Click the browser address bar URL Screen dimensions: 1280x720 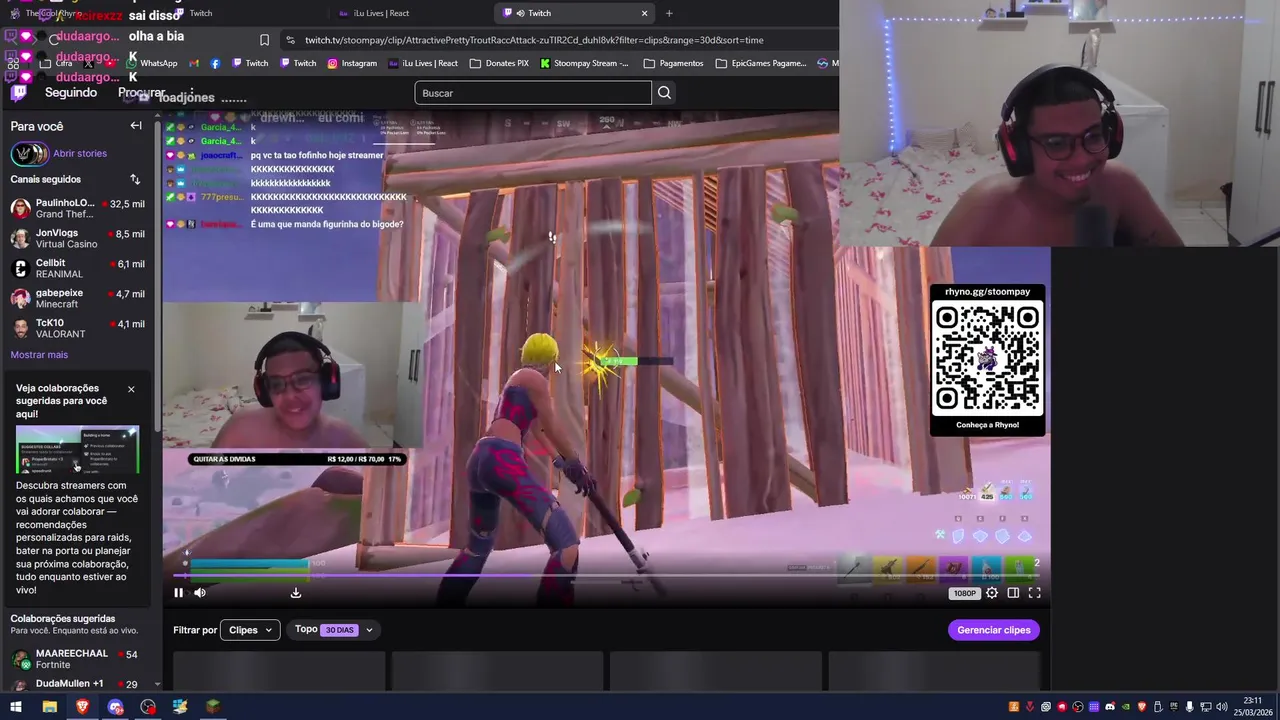tap(534, 40)
